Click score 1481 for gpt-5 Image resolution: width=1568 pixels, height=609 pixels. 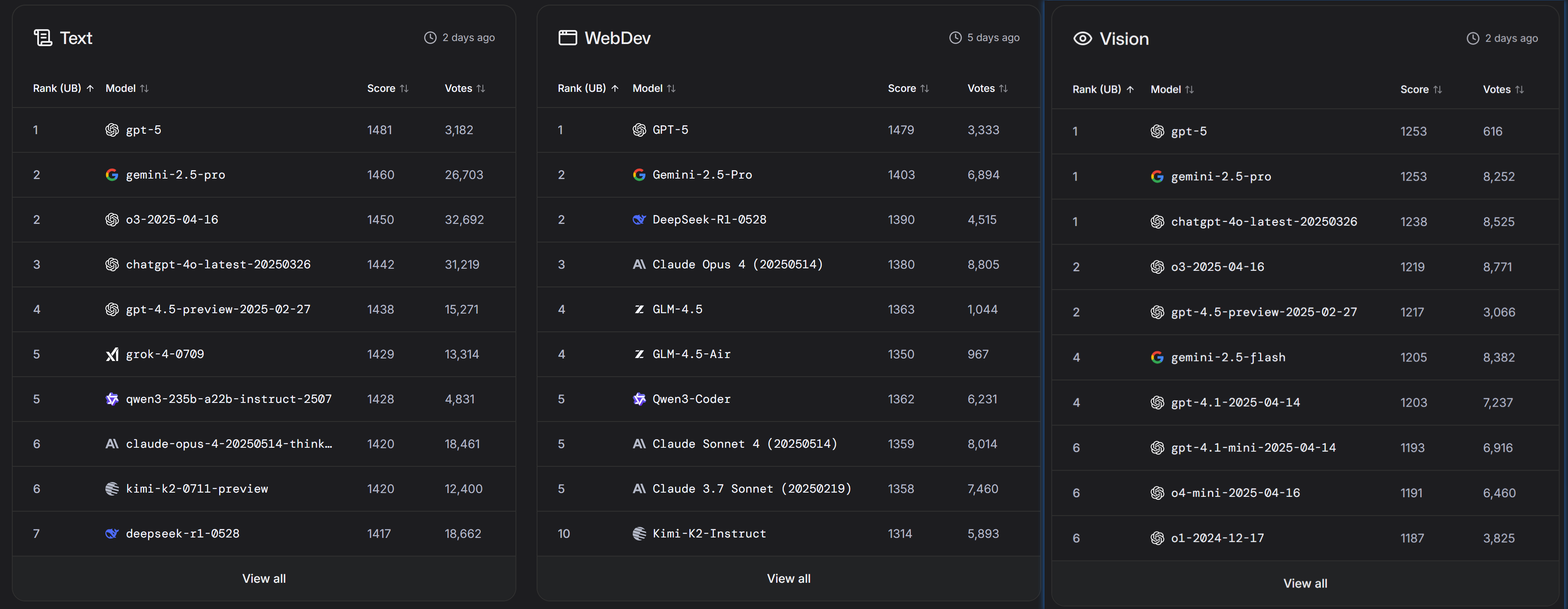click(x=379, y=130)
